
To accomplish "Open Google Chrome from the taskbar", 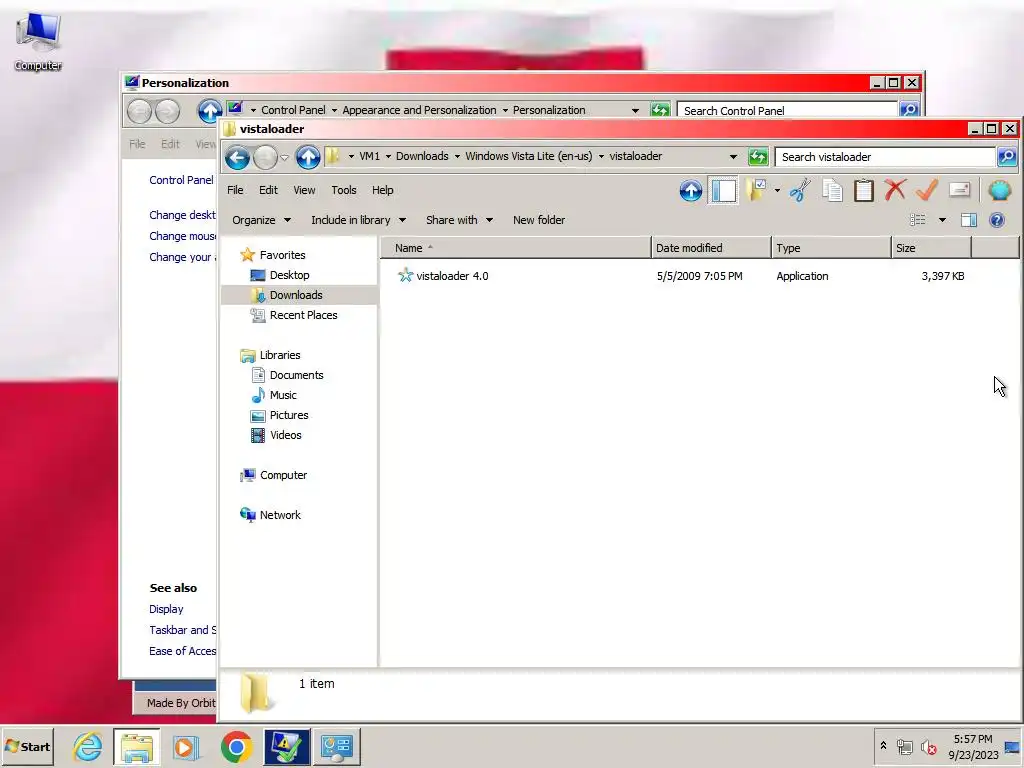I will coord(236,747).
